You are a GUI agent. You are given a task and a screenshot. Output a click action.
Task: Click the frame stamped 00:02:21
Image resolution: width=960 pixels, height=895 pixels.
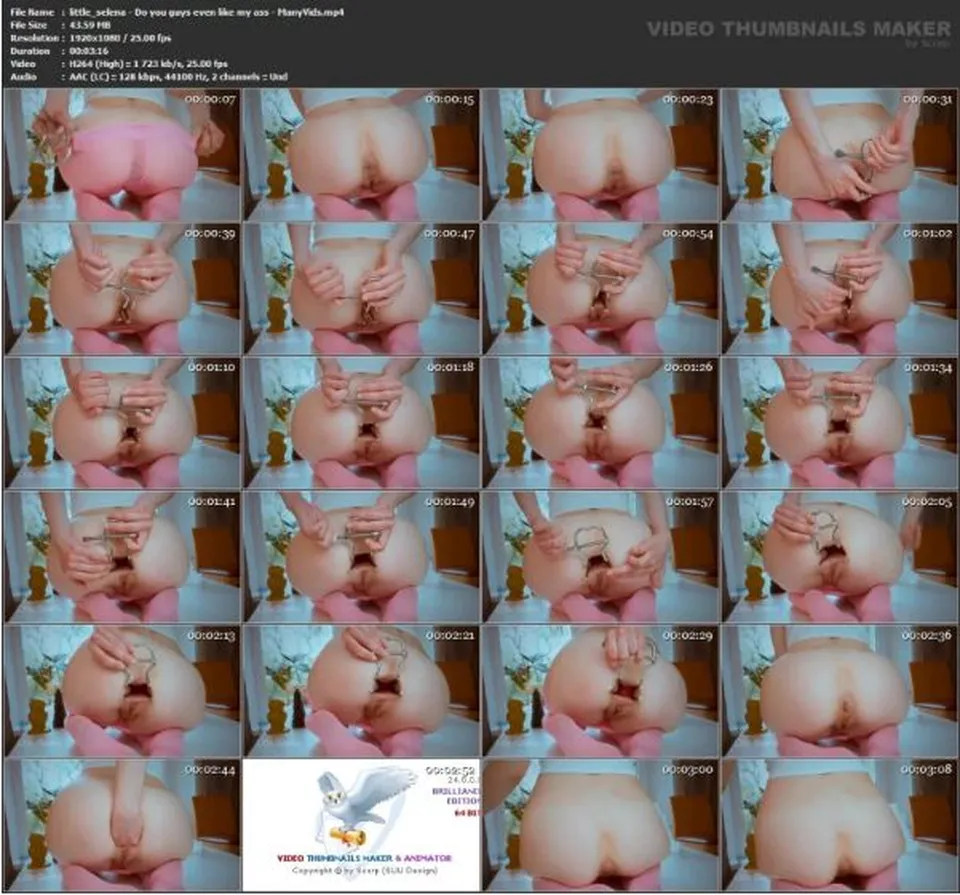point(361,691)
